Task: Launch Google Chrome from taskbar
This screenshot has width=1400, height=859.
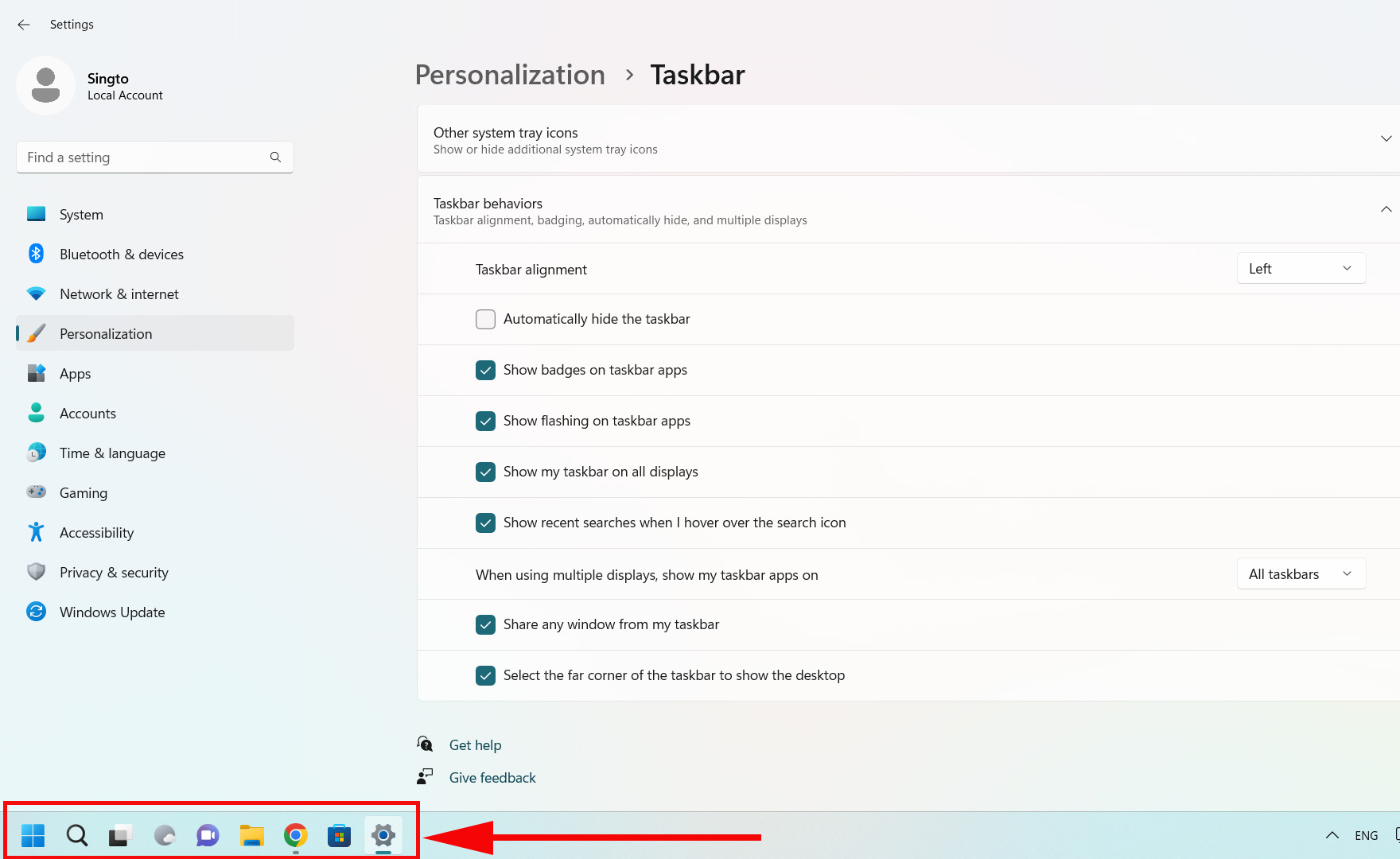Action: (296, 836)
